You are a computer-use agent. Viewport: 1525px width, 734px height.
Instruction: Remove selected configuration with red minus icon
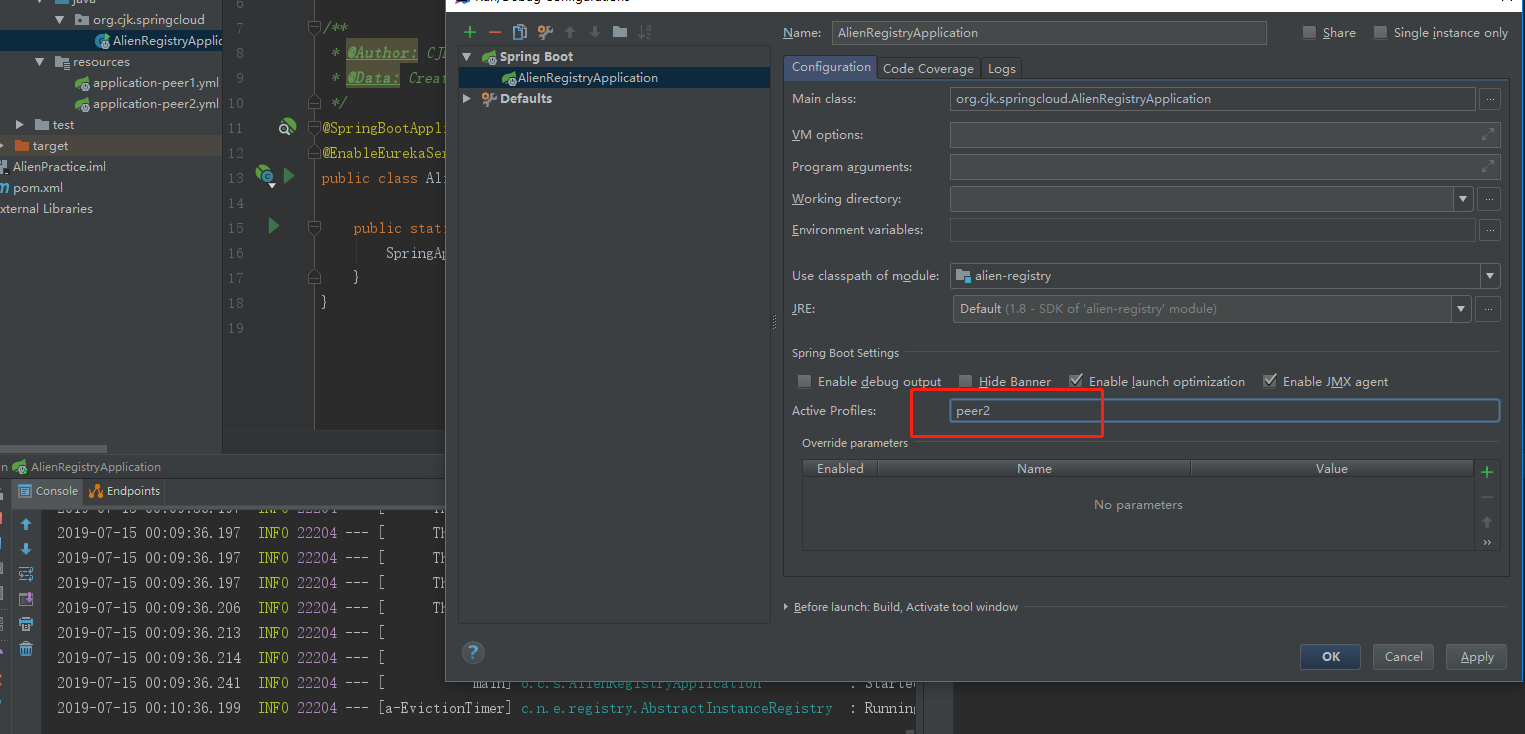click(x=494, y=33)
